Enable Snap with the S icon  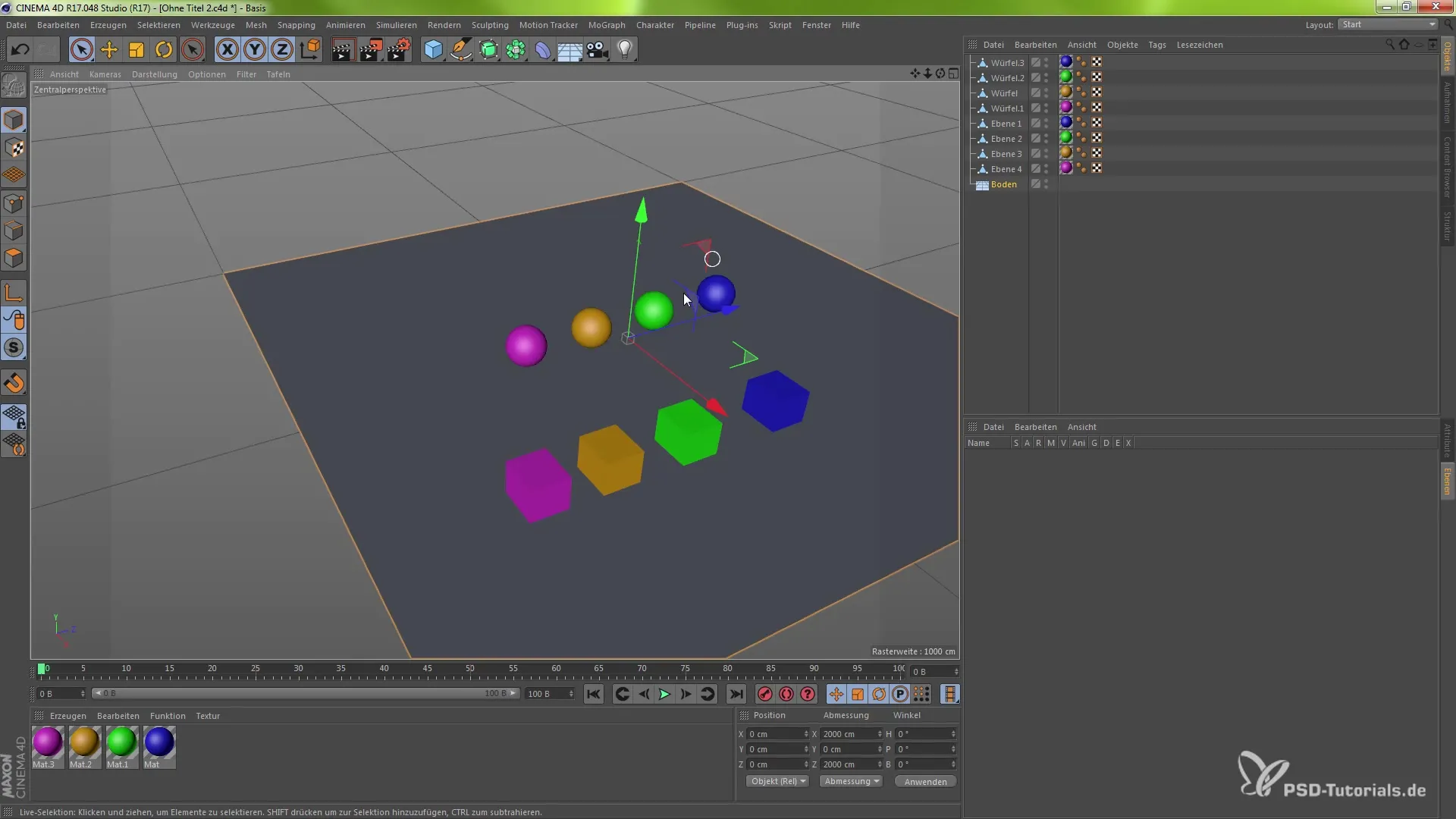[14, 348]
